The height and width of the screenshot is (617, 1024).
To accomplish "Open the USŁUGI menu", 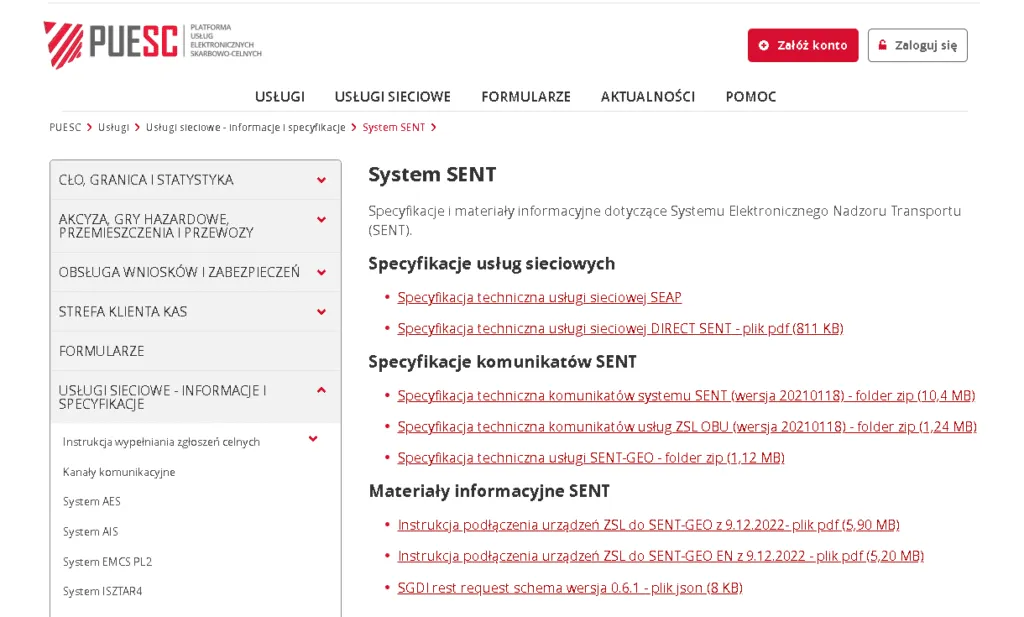I will point(280,97).
